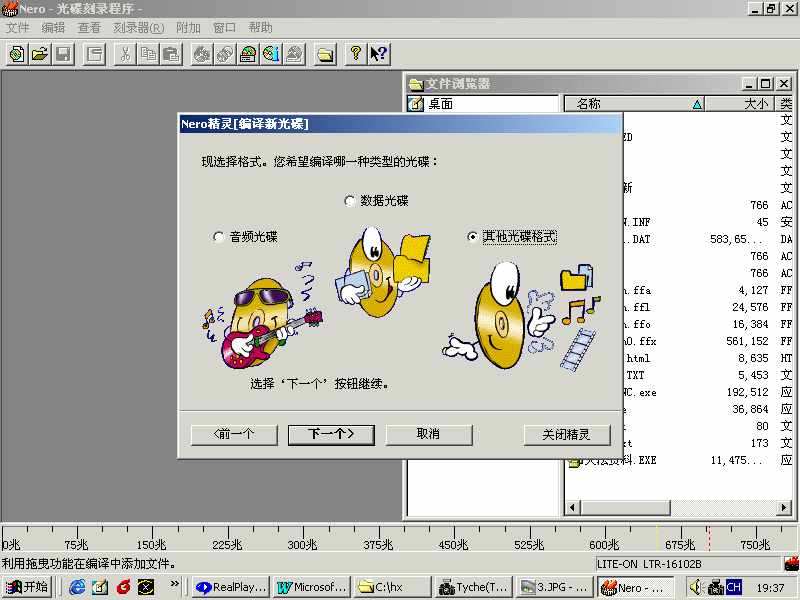Click the Save floppy disk icon
Screen dimensions: 800x600
point(63,54)
